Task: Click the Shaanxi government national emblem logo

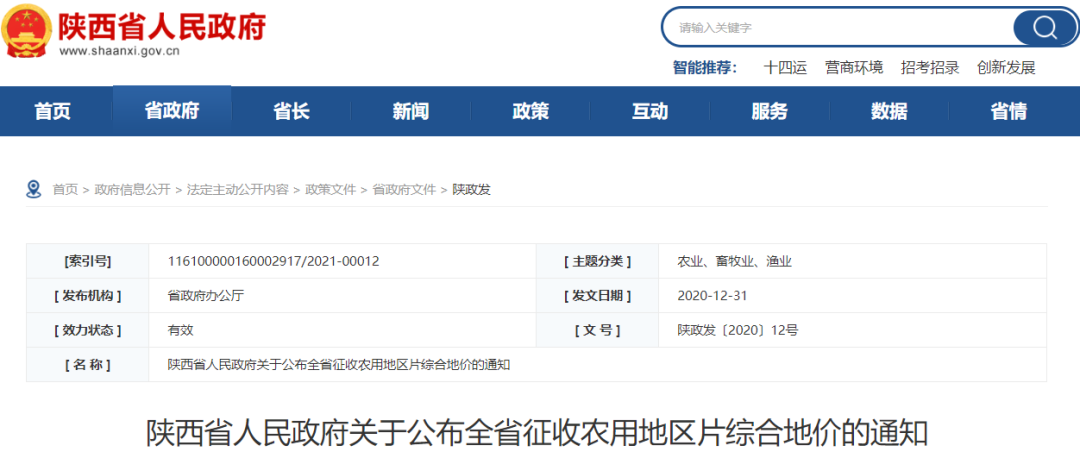Action: coord(26,31)
